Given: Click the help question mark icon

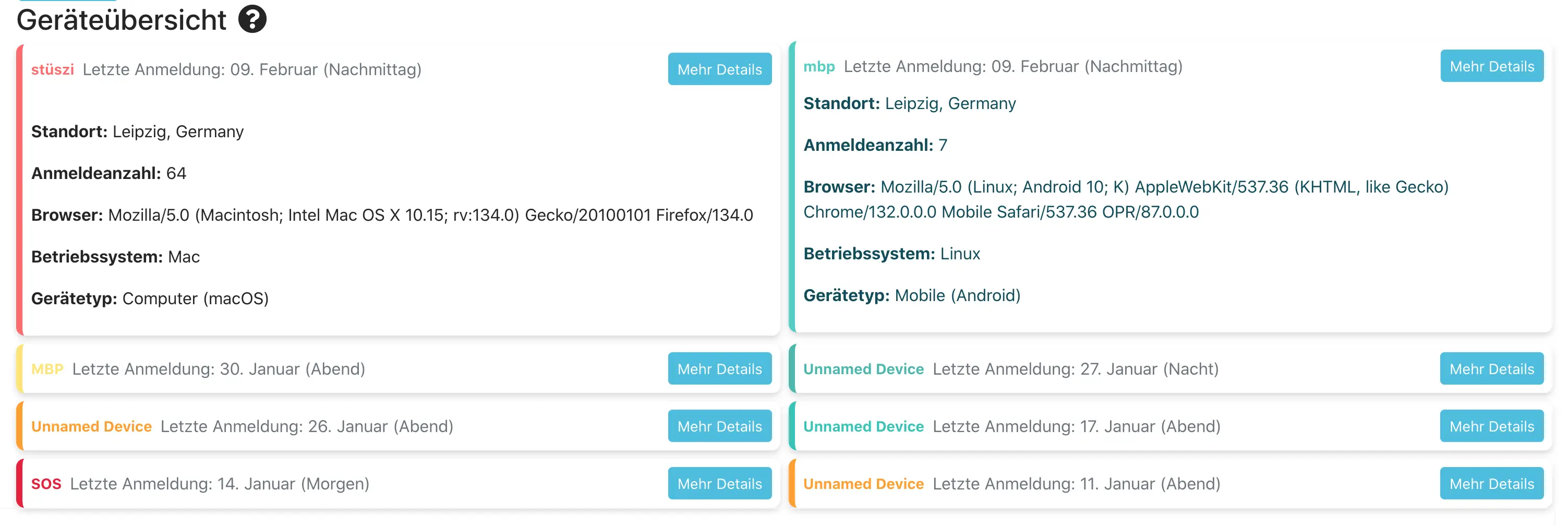Looking at the screenshot, I should pos(252,19).
